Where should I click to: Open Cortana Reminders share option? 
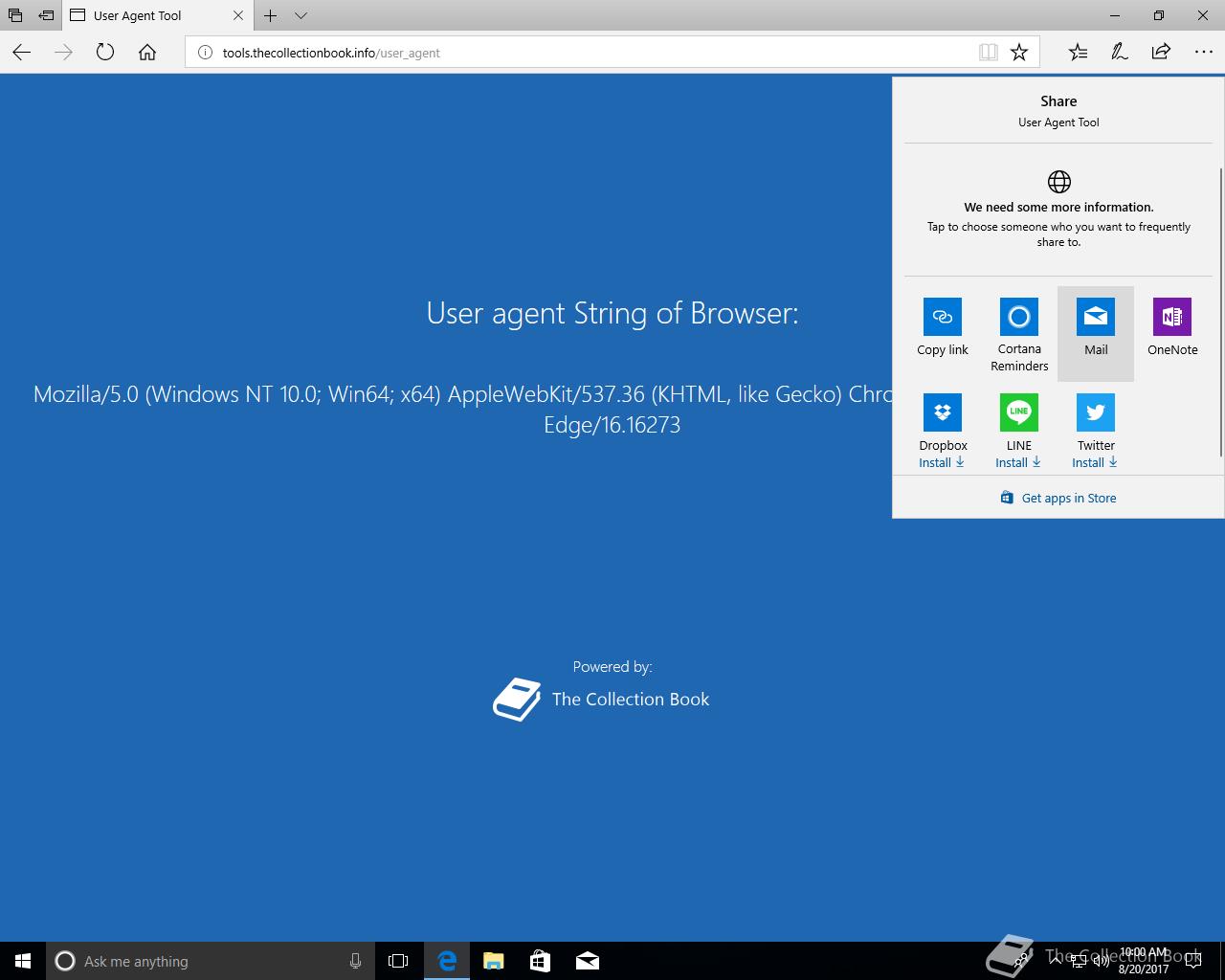tap(1019, 334)
